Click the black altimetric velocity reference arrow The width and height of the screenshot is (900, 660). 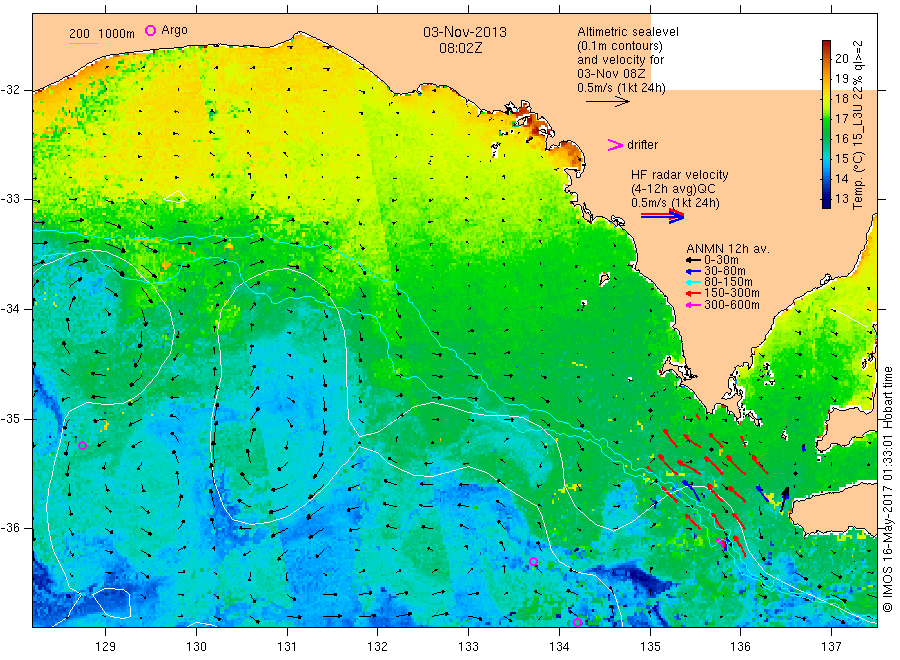point(608,102)
